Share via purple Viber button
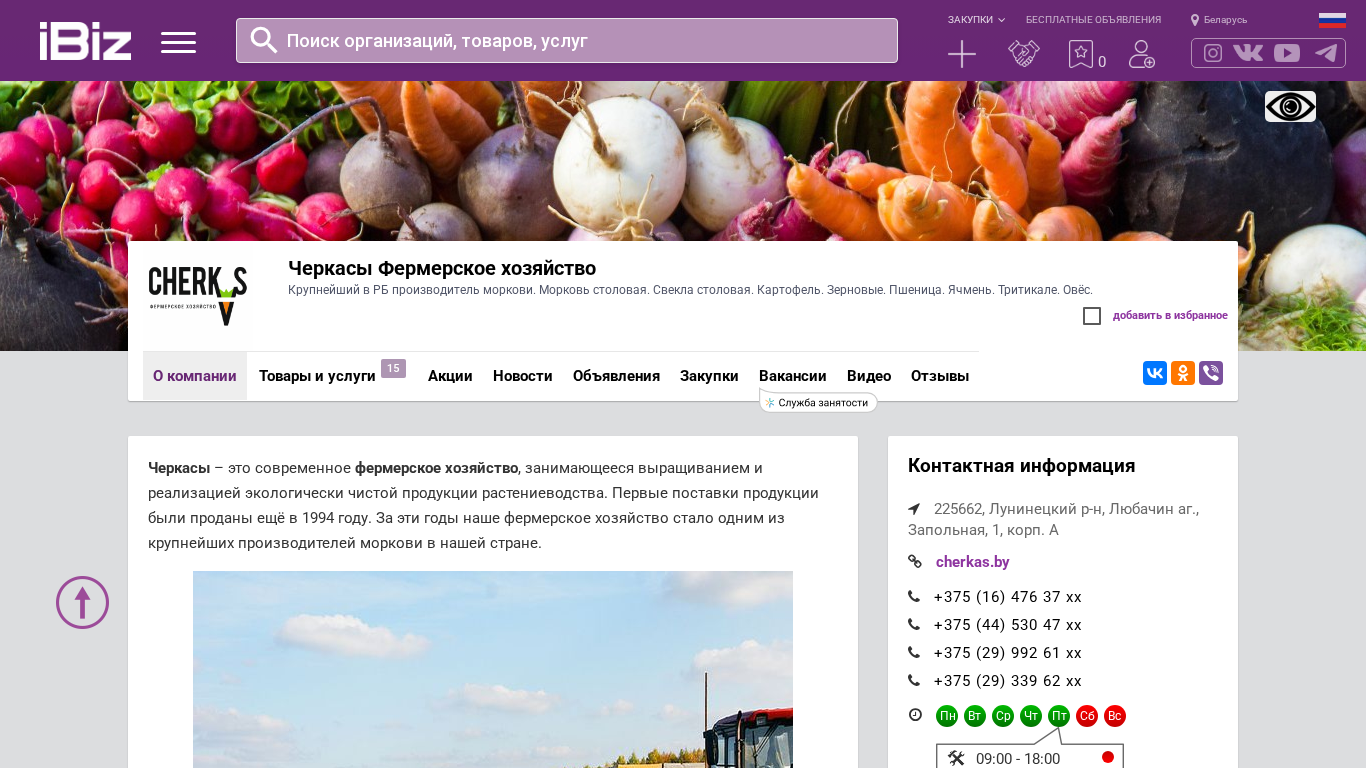Screen dimensions: 1366x768 point(1211,373)
